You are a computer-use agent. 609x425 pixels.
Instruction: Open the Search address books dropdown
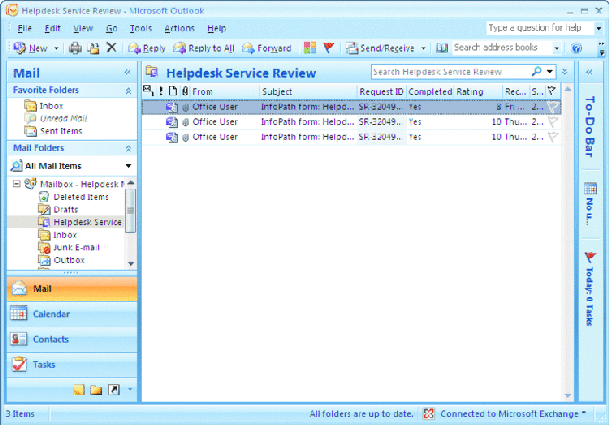557,48
